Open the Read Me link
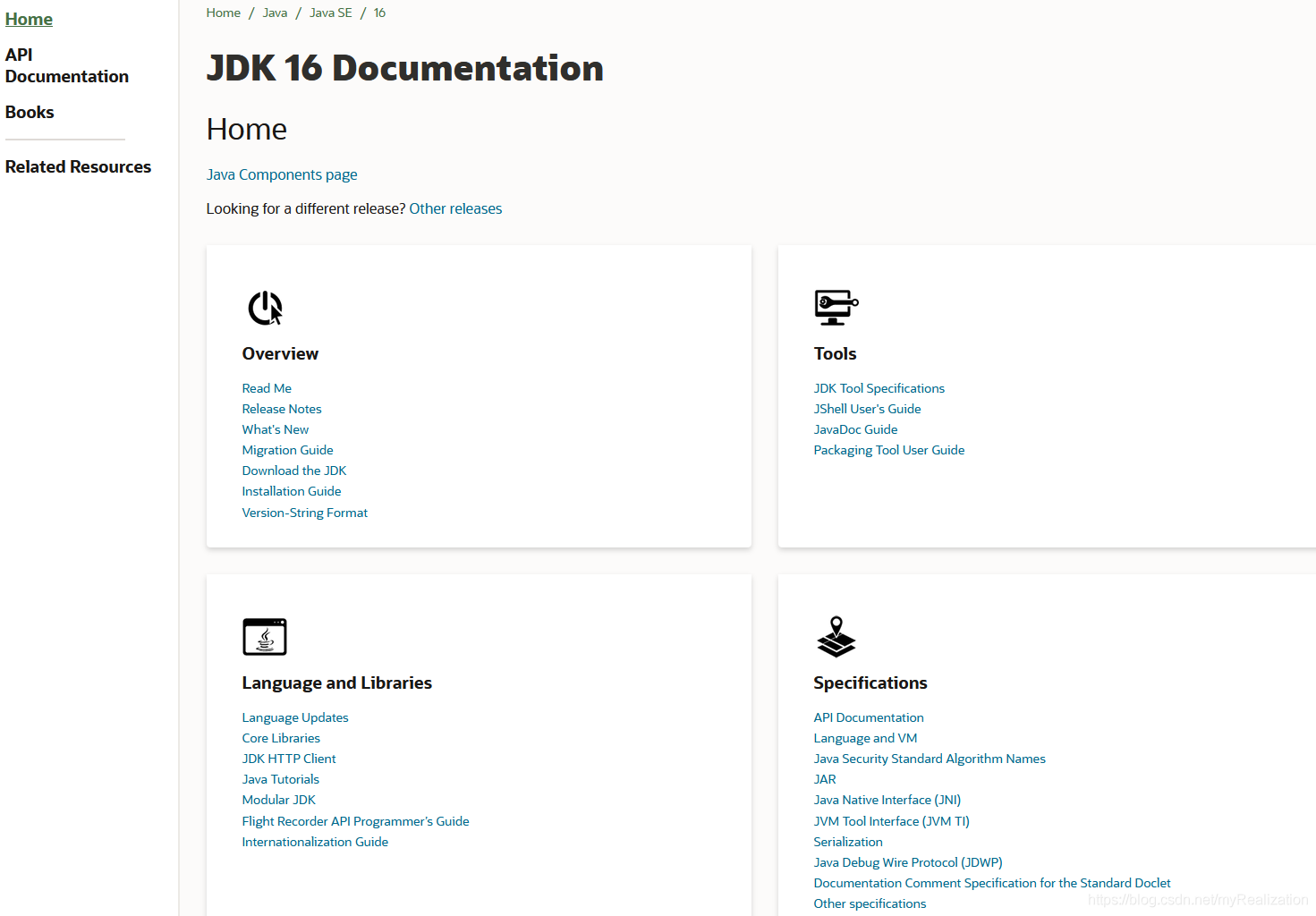 click(267, 388)
